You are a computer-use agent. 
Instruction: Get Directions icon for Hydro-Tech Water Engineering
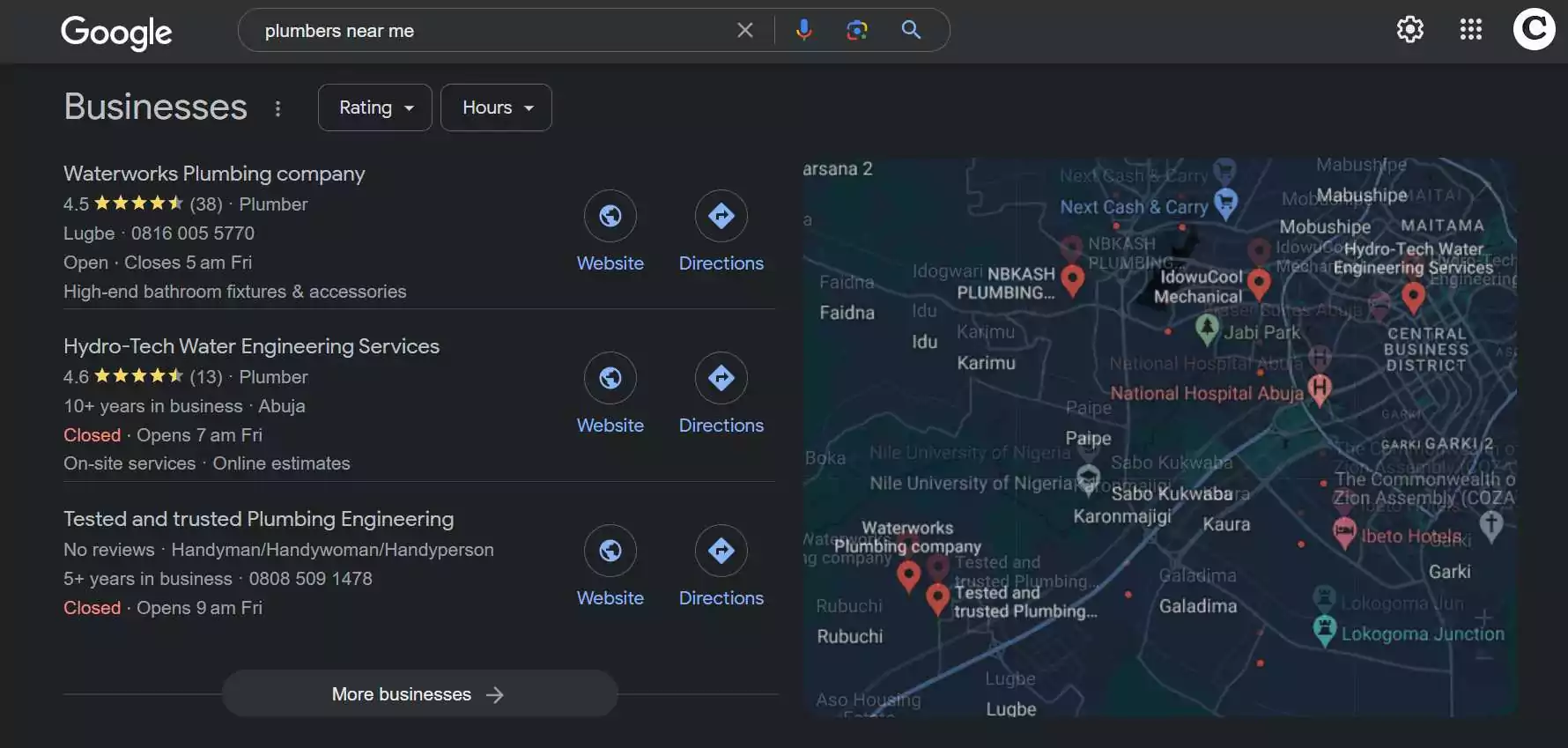coord(721,378)
